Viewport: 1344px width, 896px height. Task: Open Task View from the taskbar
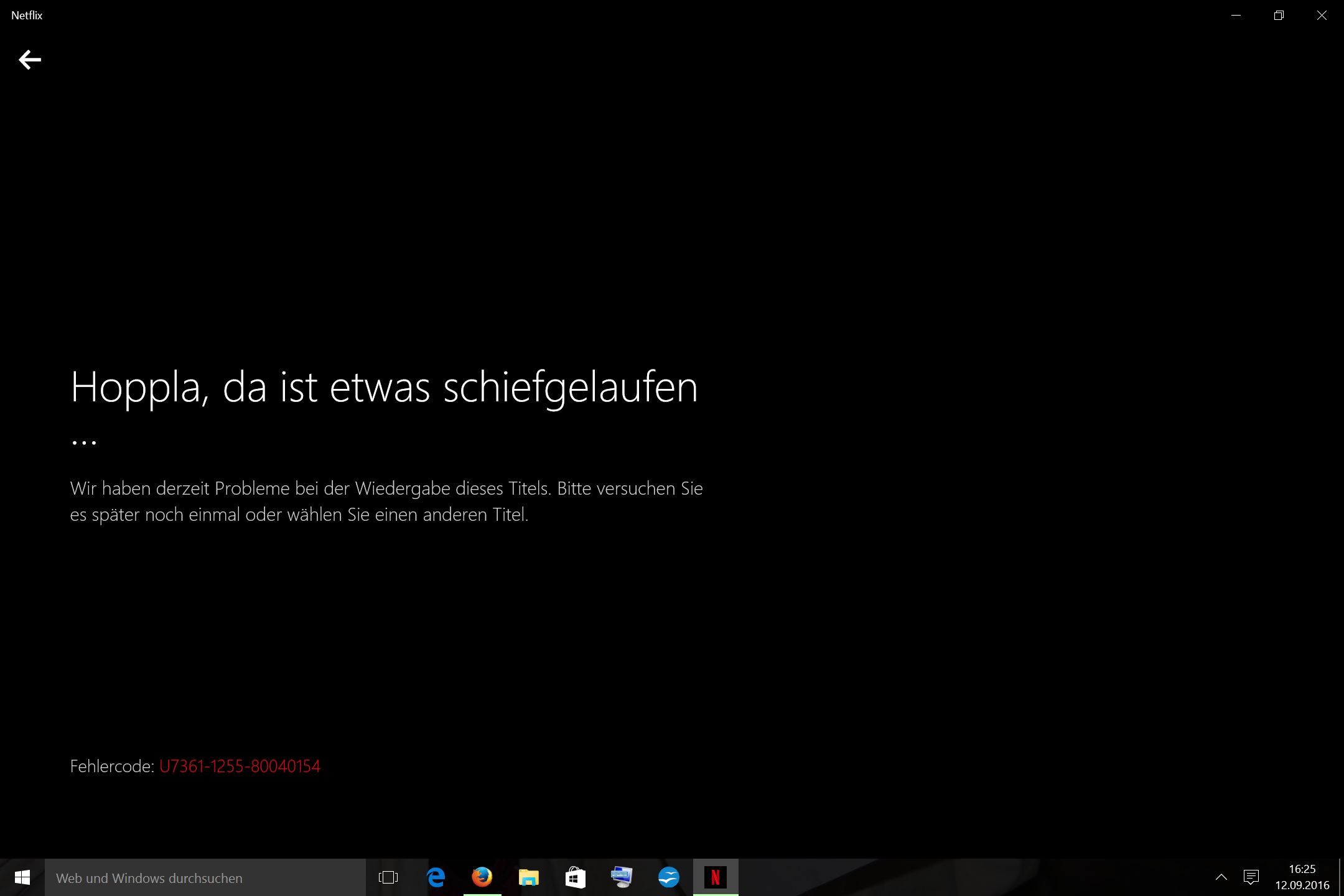pos(388,877)
